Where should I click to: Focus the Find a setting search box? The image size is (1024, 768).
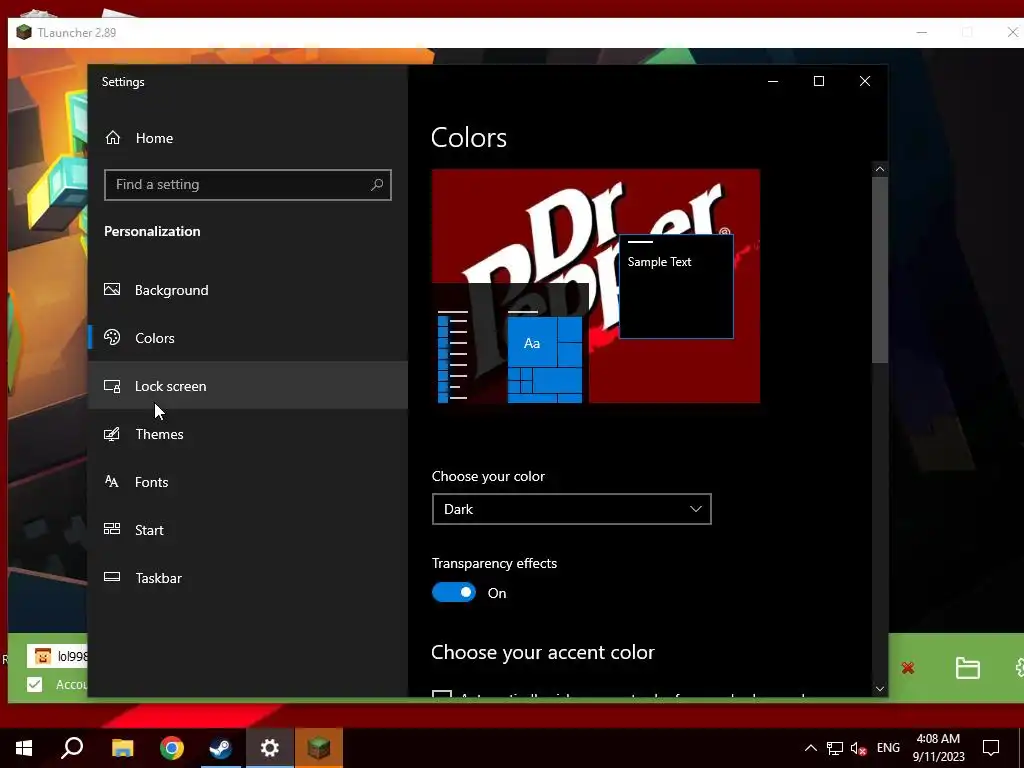248,185
